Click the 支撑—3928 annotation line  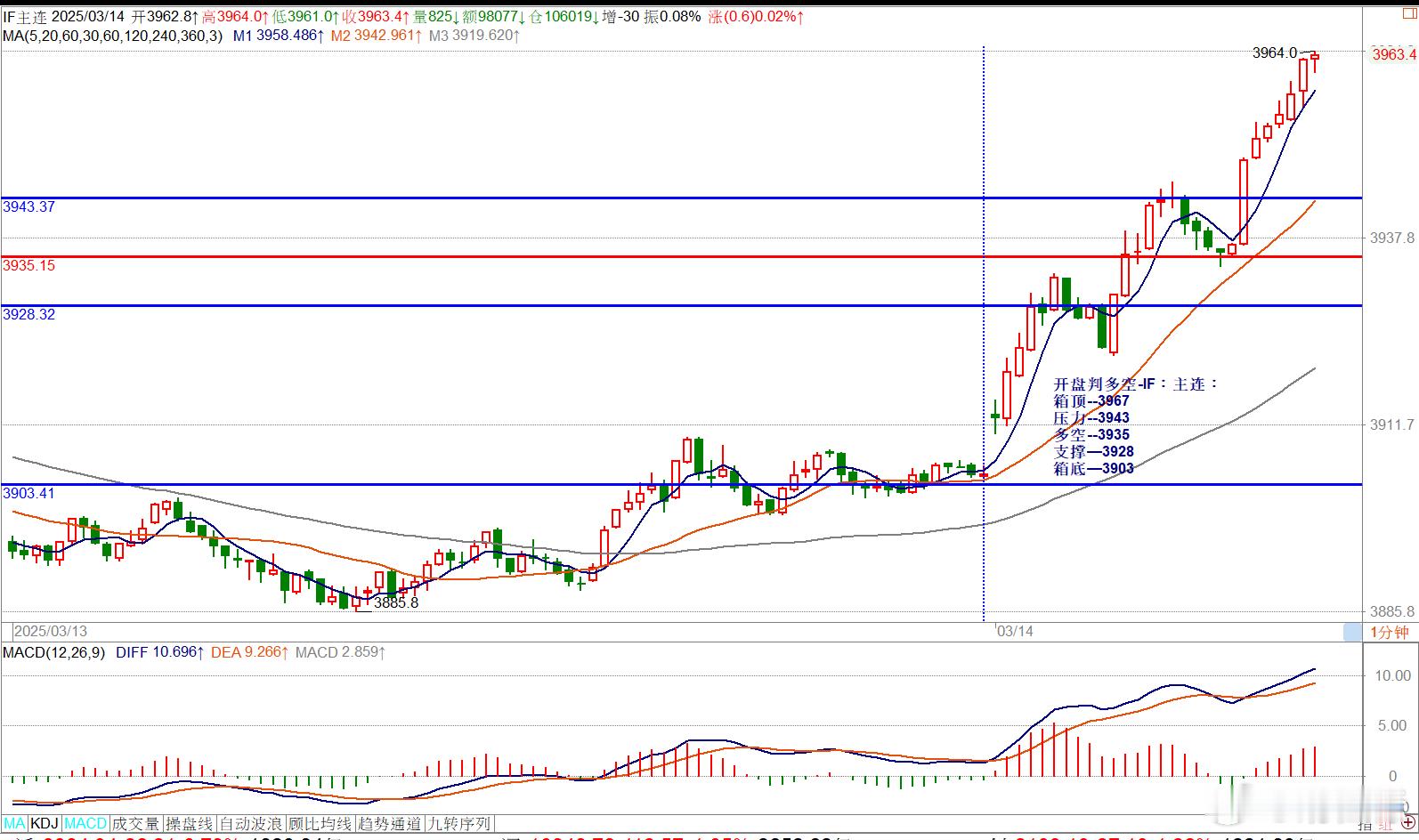point(1093,451)
